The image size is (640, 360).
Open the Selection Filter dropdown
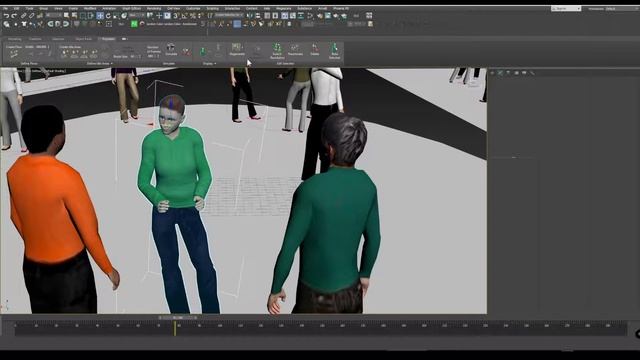click(x=54, y=16)
